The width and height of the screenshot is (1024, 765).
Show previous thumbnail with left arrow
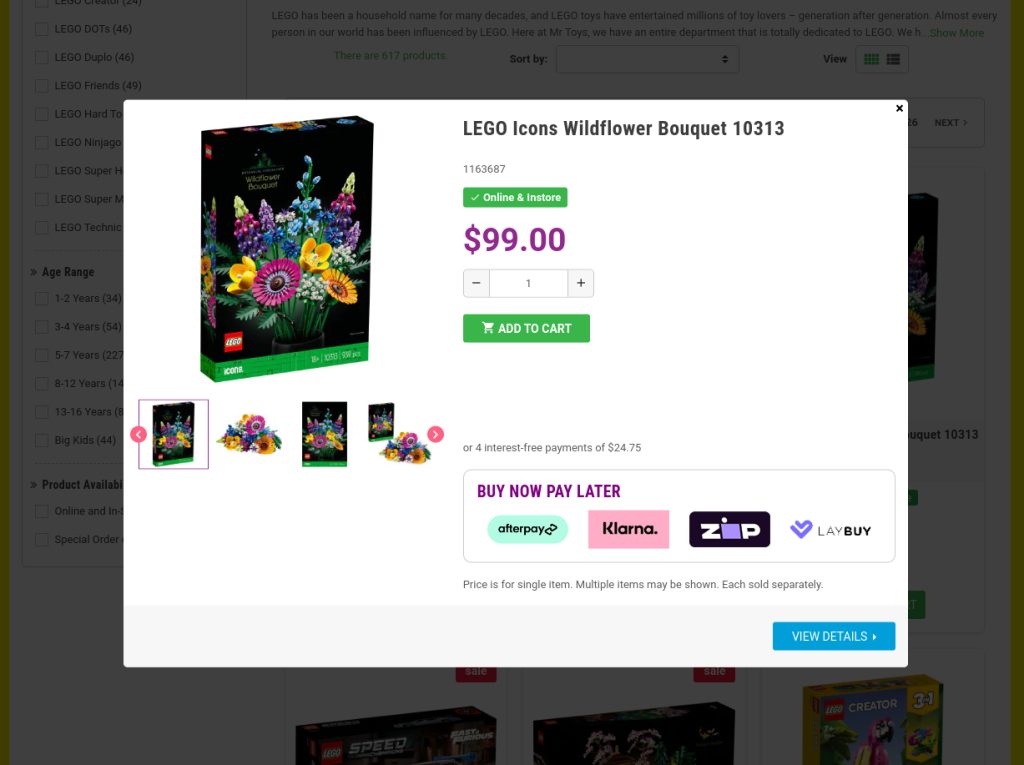point(138,434)
